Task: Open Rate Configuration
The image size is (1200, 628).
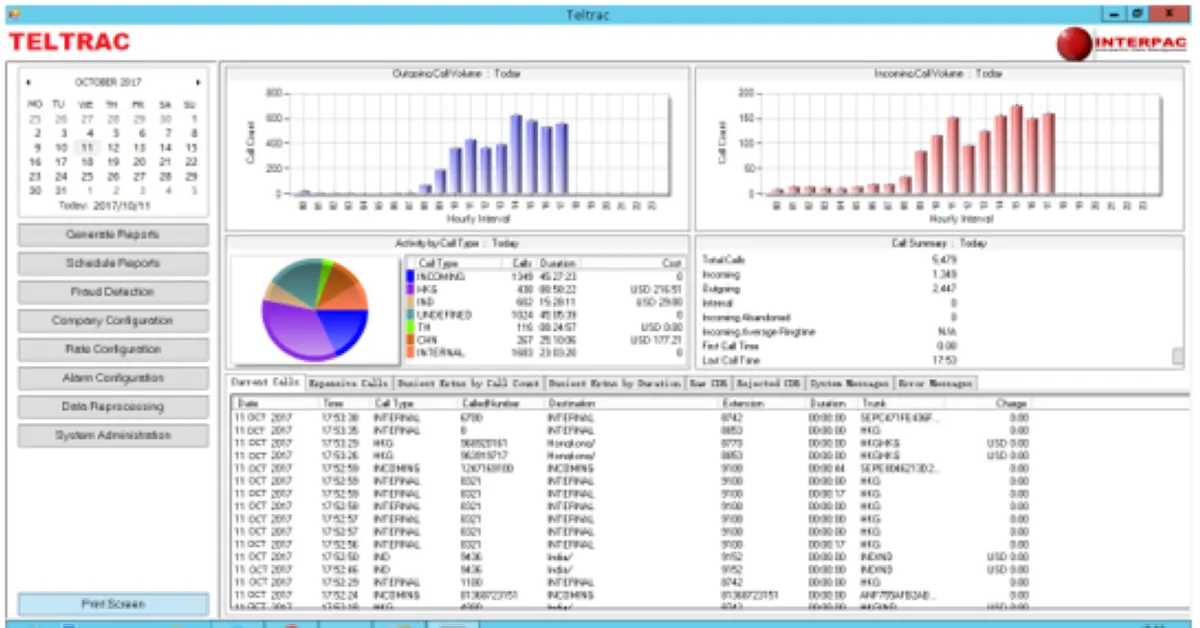Action: point(113,350)
